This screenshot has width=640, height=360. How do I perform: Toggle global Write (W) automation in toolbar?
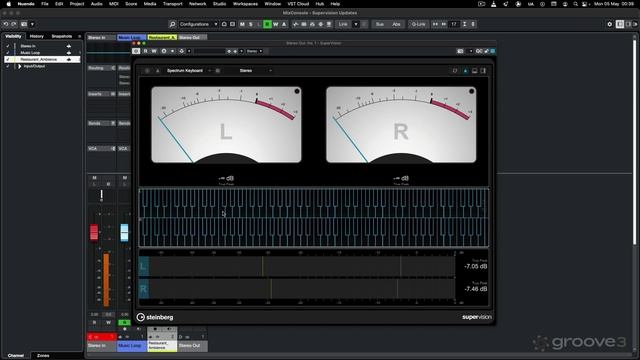click(276, 24)
